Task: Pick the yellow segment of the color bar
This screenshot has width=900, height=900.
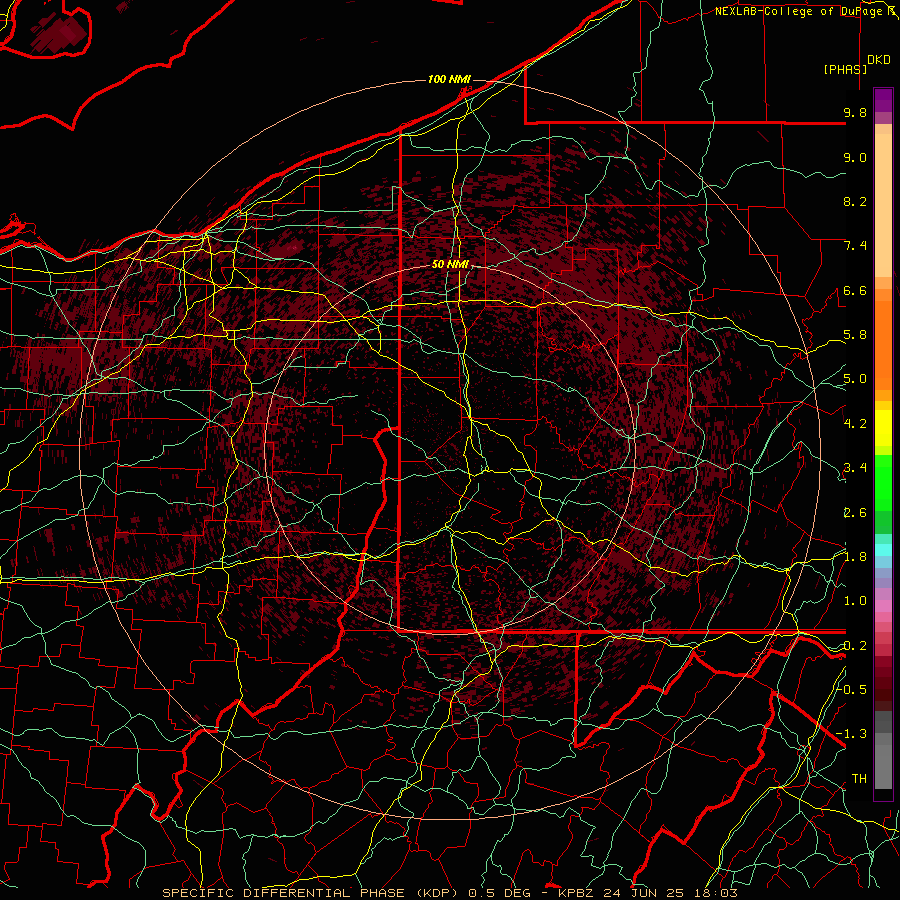Action: 883,428
